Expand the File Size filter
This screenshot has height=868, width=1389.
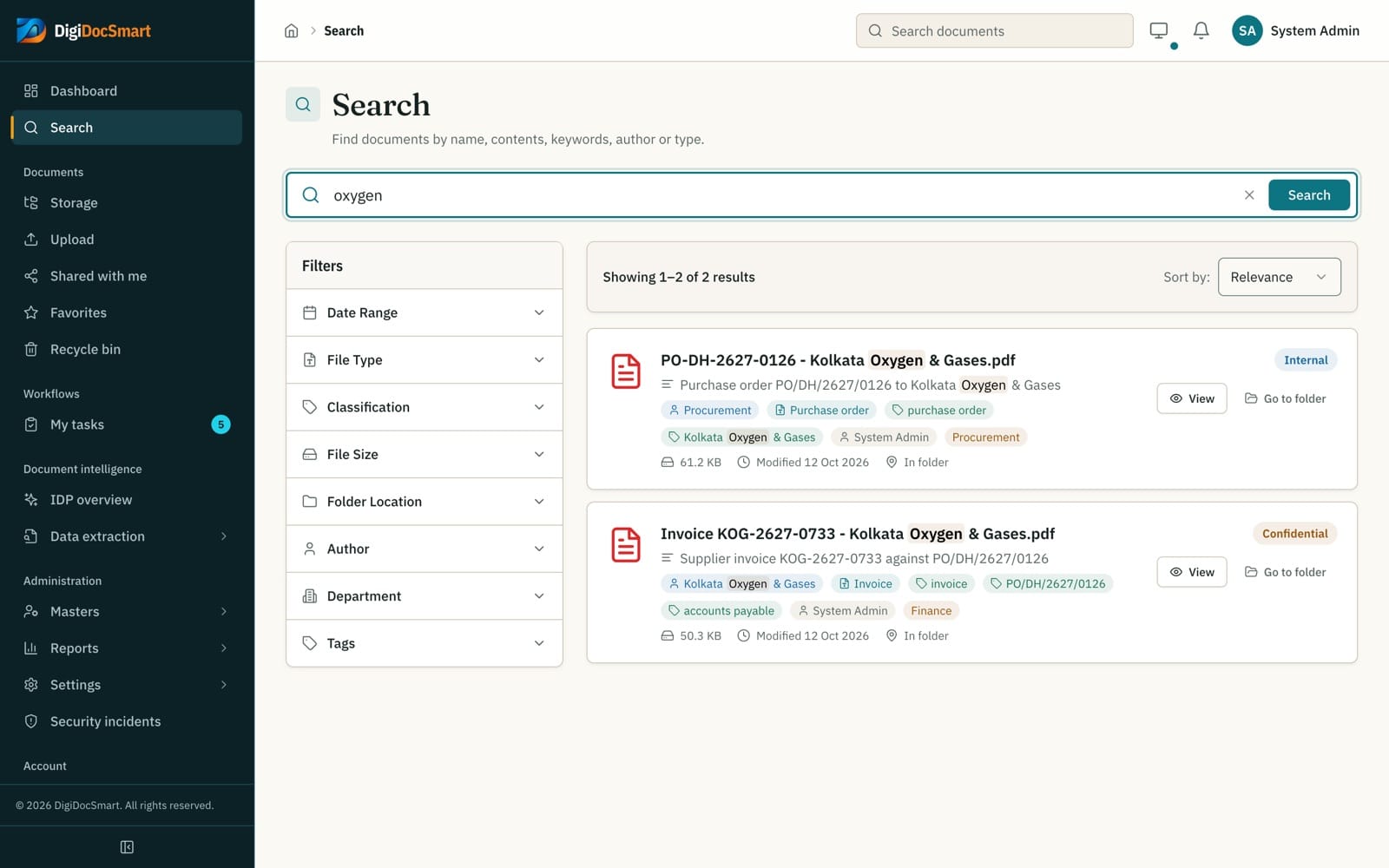[424, 454]
